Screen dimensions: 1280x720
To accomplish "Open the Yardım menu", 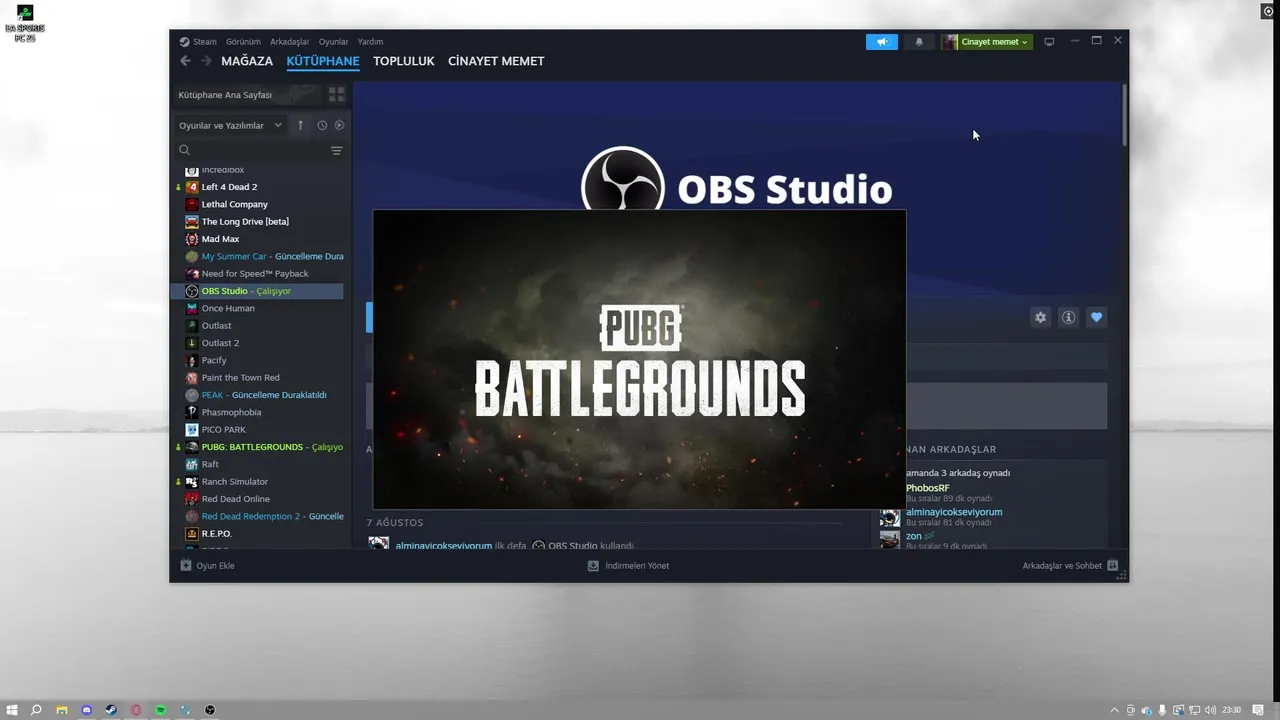I will tap(371, 42).
